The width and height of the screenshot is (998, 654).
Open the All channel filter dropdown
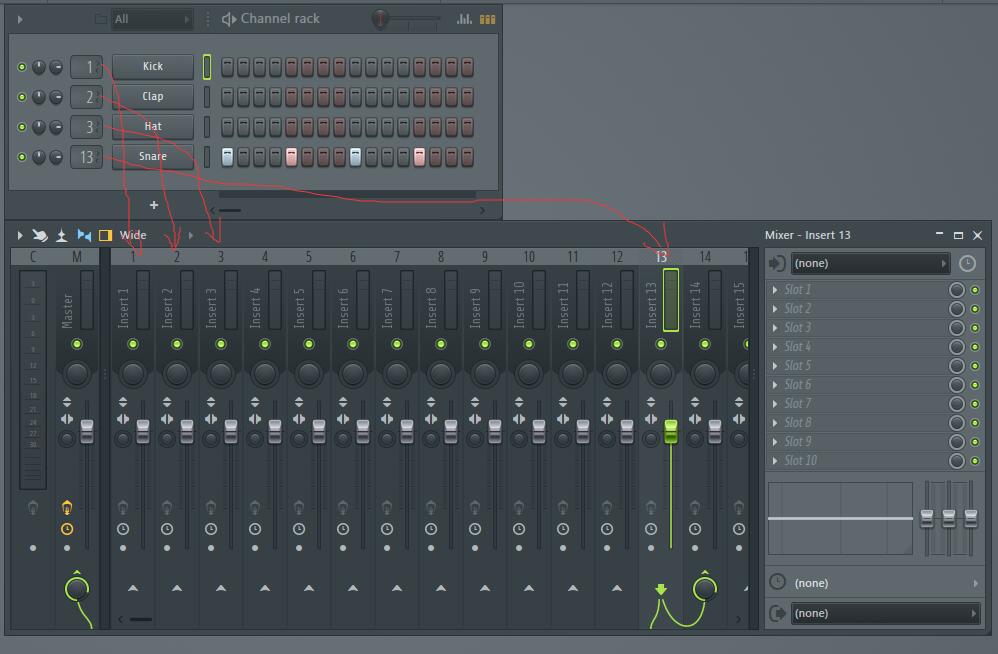click(151, 18)
